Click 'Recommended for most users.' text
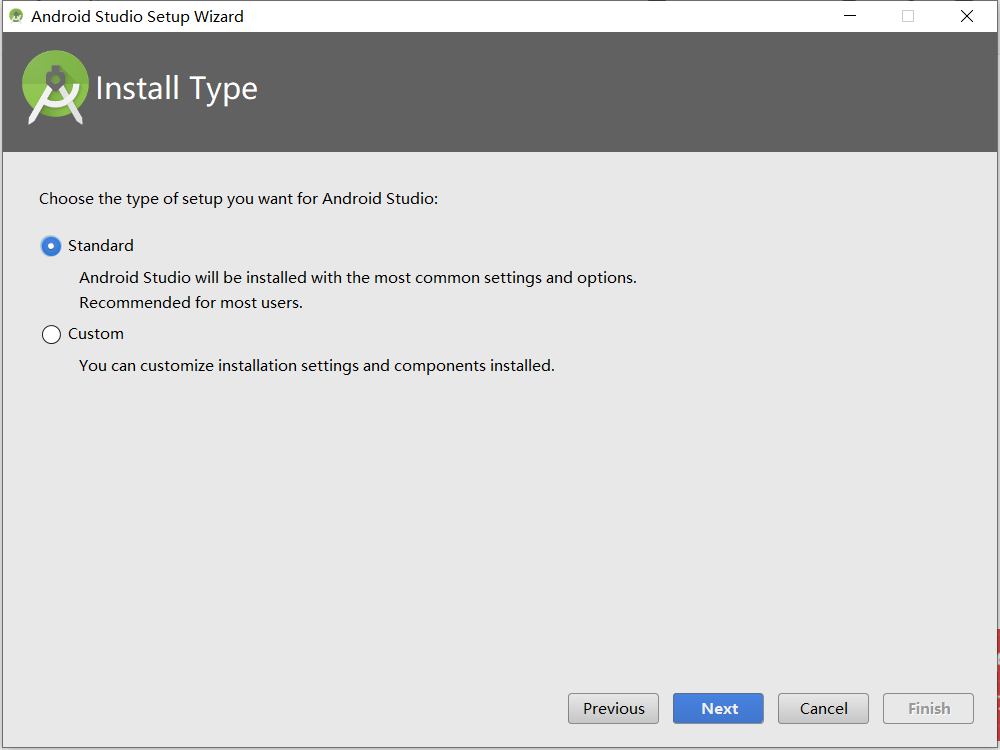 191,303
